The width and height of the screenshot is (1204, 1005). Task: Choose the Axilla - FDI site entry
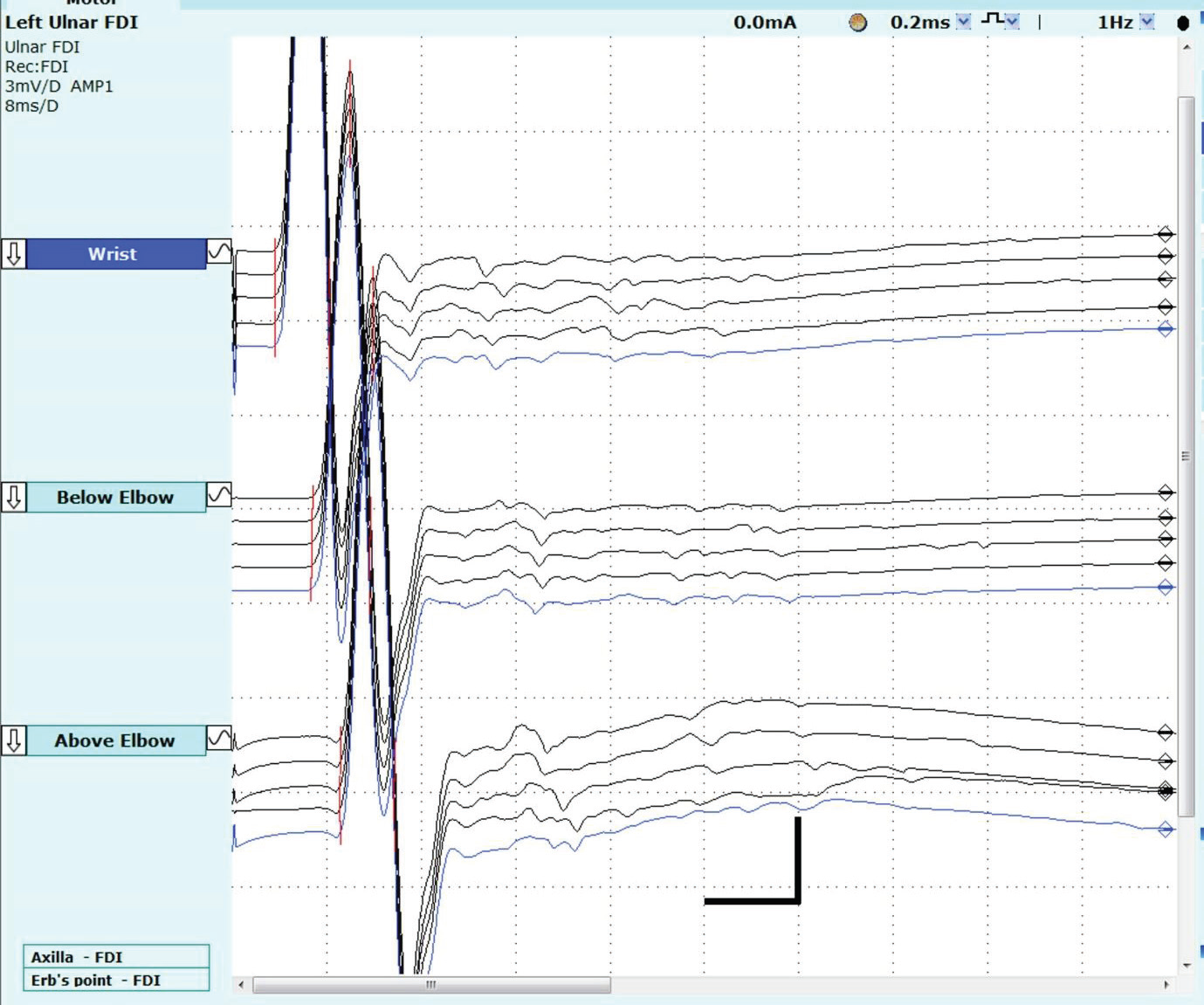(x=116, y=957)
